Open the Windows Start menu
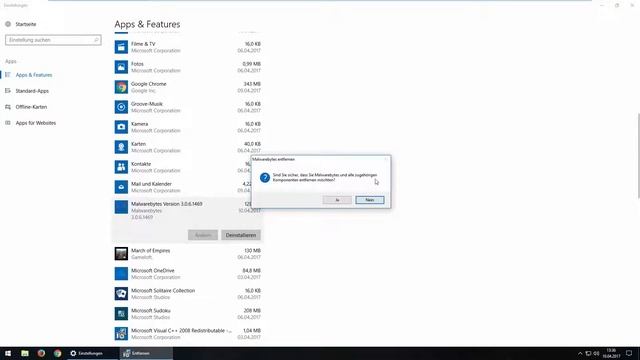The height and width of the screenshot is (360, 640). [8, 353]
